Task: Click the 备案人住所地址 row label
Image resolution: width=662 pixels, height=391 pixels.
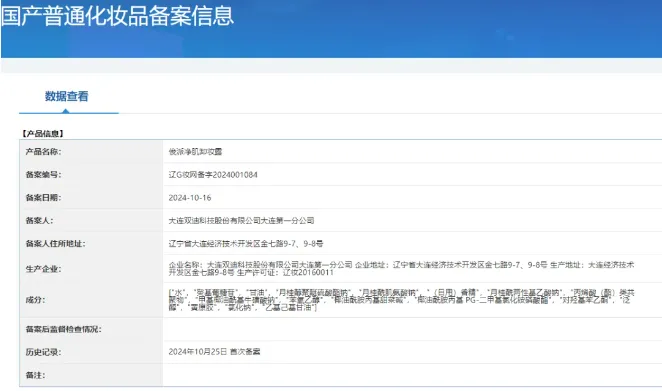Action: pos(55,243)
